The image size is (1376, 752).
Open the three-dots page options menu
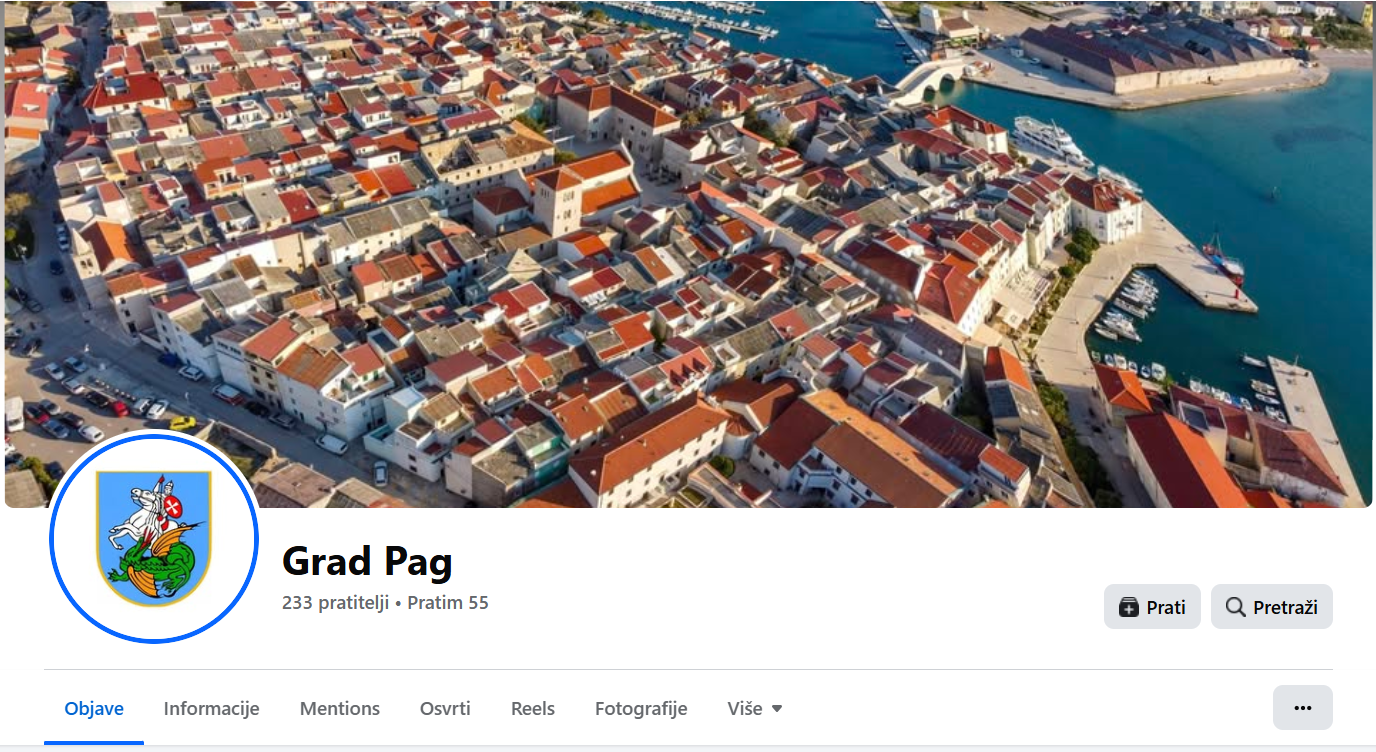coord(1302,707)
